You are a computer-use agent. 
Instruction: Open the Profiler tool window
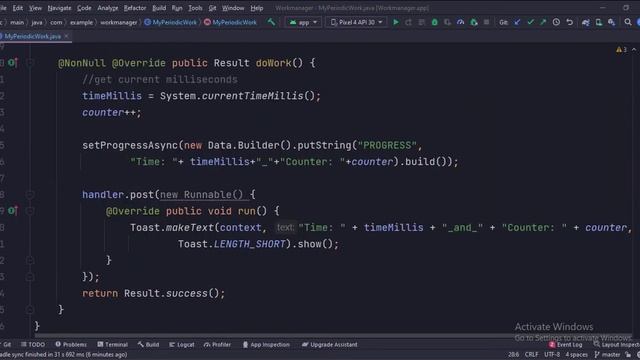[x=217, y=344]
